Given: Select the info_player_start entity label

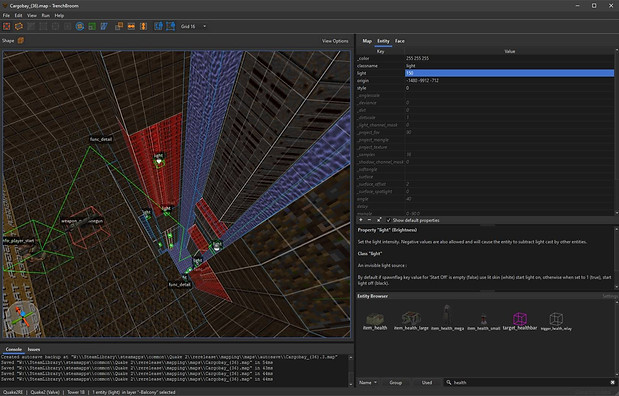Looking at the screenshot, I should [19, 240].
